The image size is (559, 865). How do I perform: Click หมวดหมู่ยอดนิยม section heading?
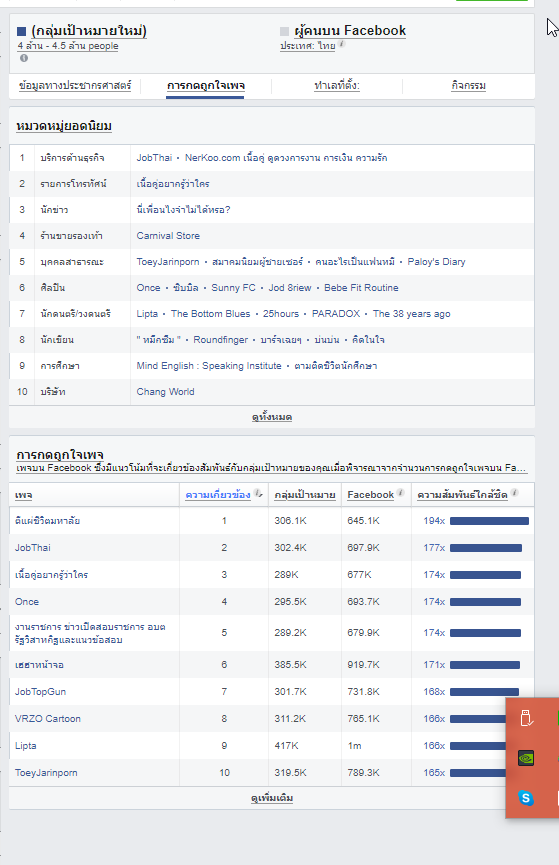64,126
